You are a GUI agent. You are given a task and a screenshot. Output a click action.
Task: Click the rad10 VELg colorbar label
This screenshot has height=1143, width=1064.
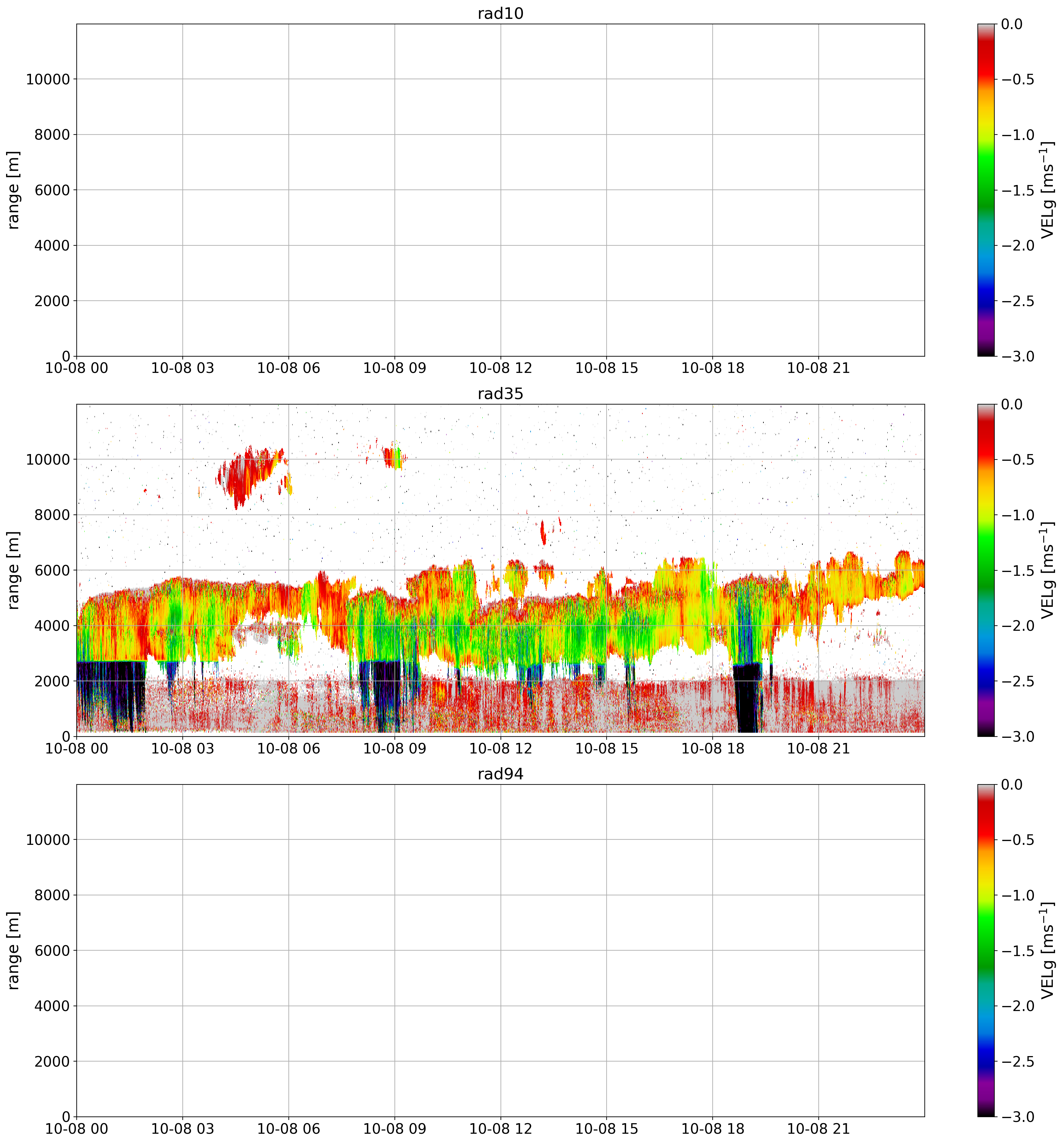pyautogui.click(x=1048, y=190)
